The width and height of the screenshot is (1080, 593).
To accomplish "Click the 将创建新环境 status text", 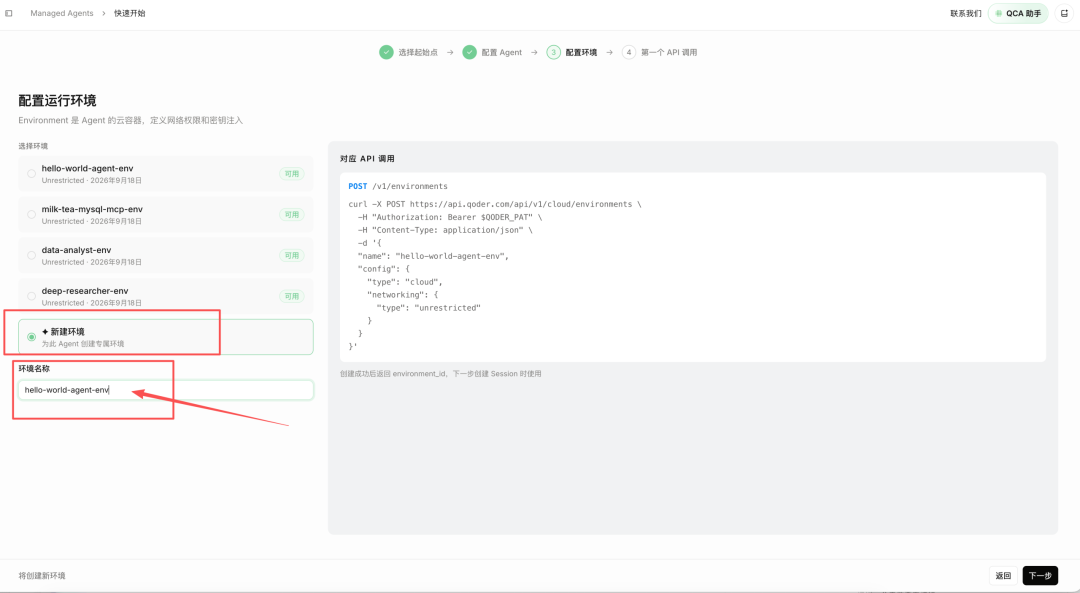I will click(x=42, y=576).
